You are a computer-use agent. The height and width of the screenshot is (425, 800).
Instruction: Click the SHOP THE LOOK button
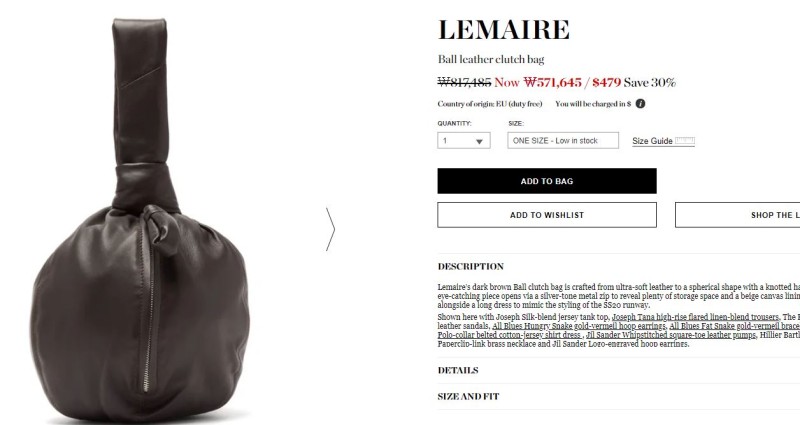click(738, 215)
